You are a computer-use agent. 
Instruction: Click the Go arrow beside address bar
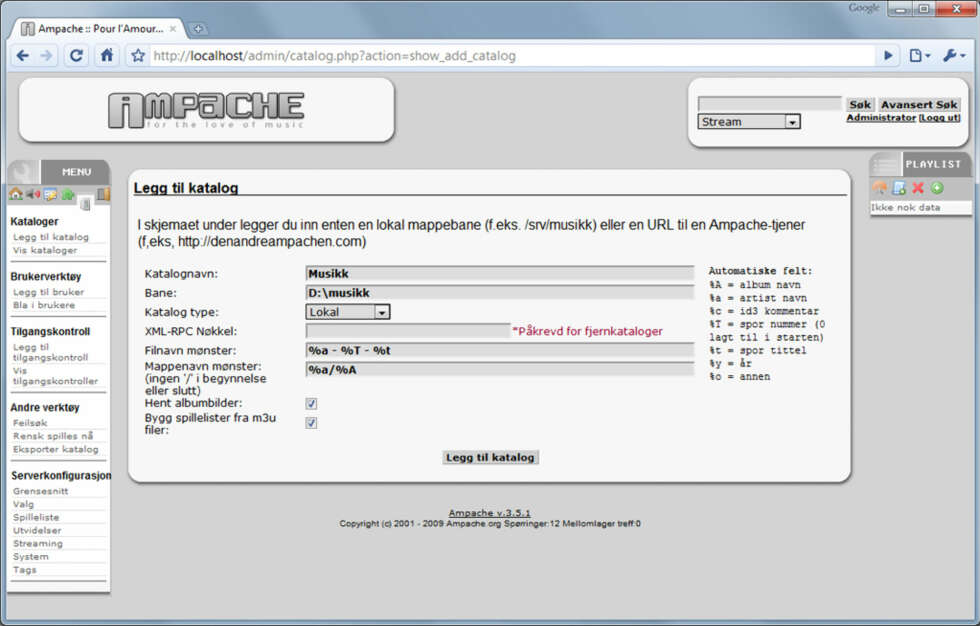[888, 56]
